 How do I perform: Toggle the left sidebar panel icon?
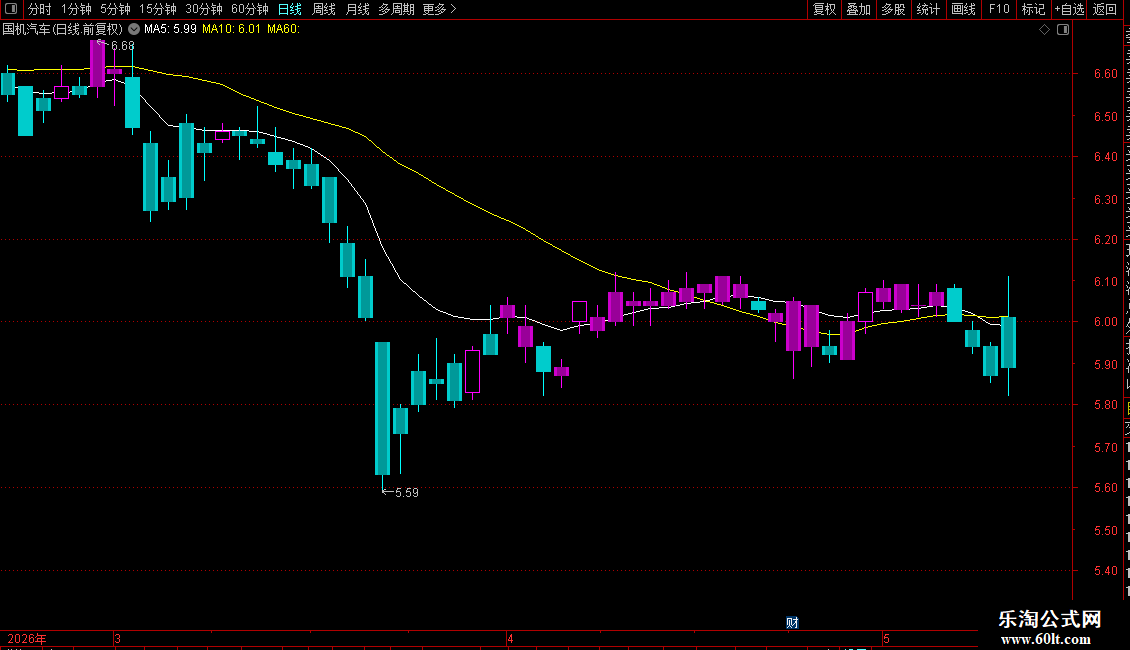click(11, 9)
